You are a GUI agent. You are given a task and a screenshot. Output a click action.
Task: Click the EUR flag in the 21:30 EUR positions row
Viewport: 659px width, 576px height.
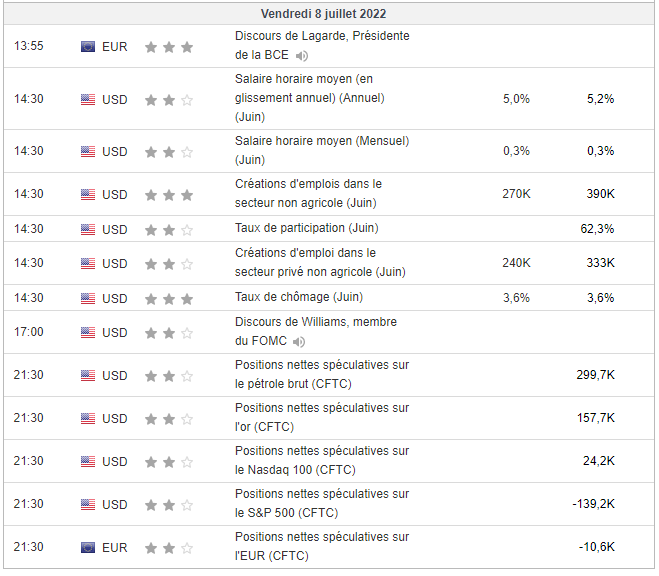click(x=88, y=548)
